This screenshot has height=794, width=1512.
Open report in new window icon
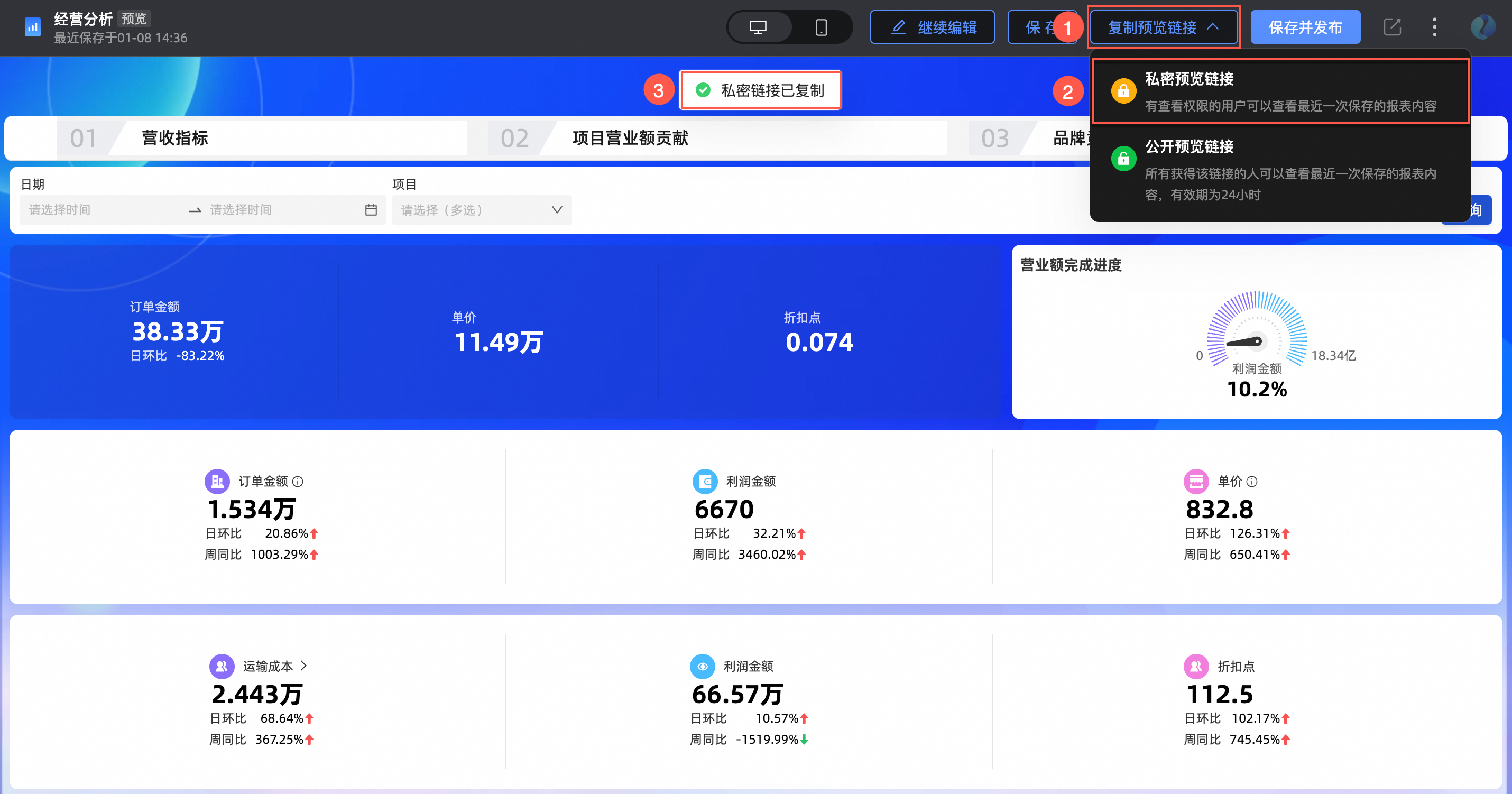(1393, 27)
